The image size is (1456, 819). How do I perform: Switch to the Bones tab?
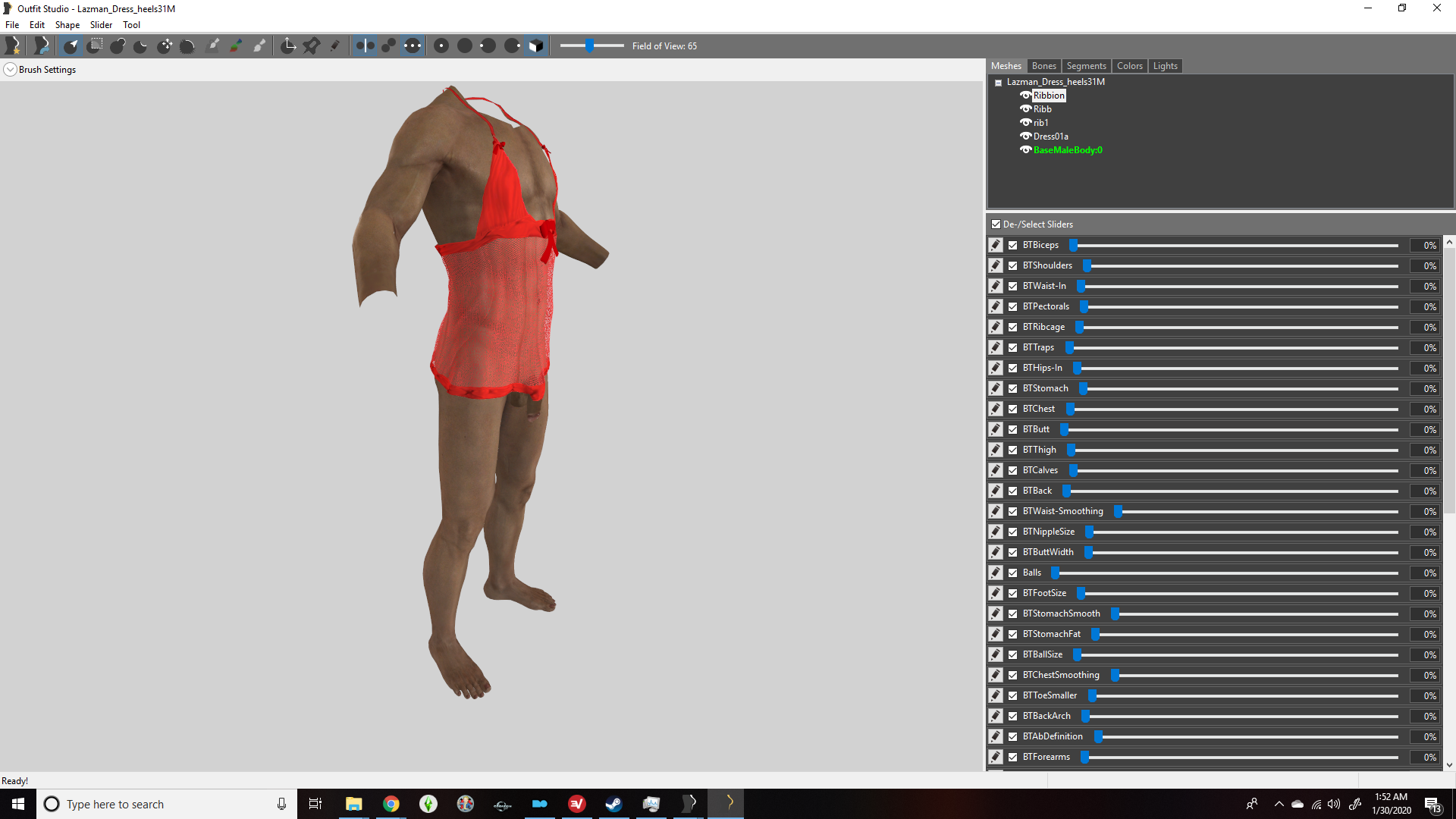point(1043,66)
